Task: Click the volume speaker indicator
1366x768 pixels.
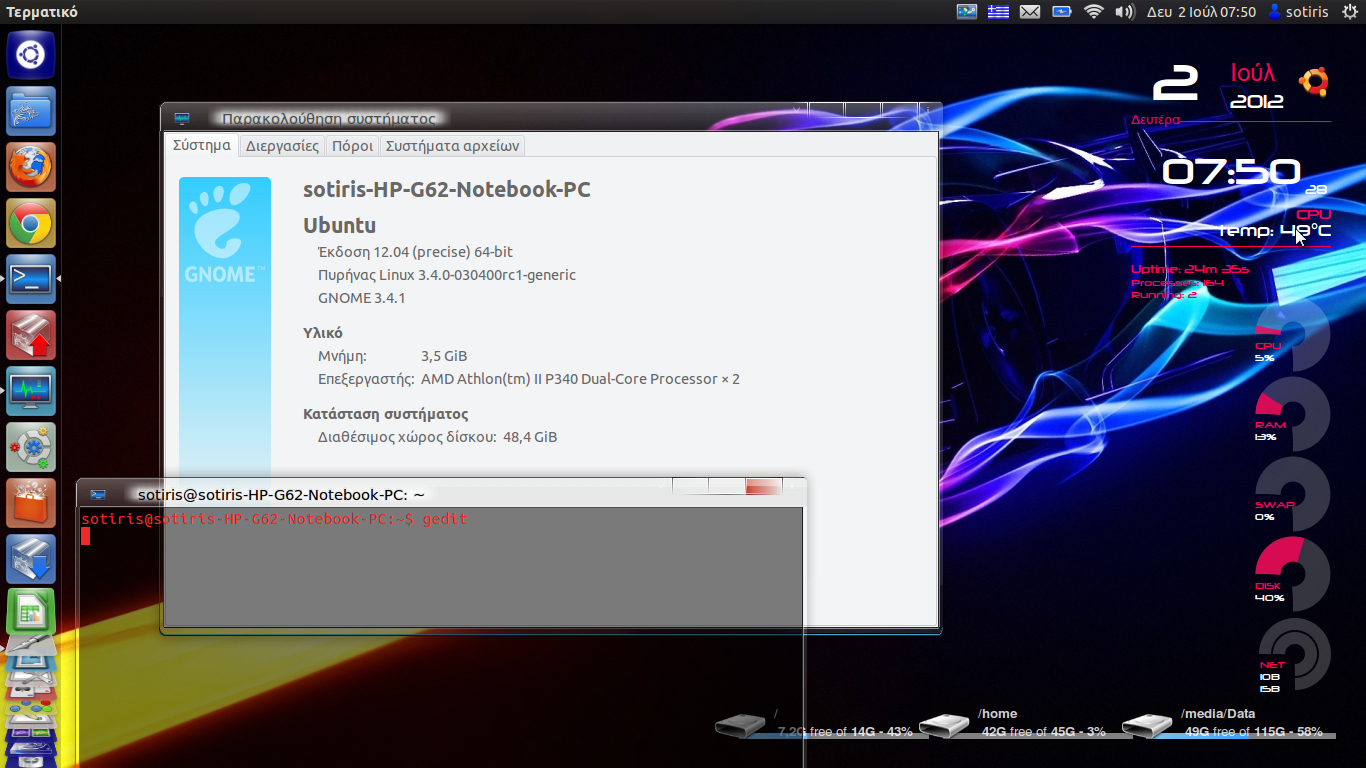Action: 1125,12
